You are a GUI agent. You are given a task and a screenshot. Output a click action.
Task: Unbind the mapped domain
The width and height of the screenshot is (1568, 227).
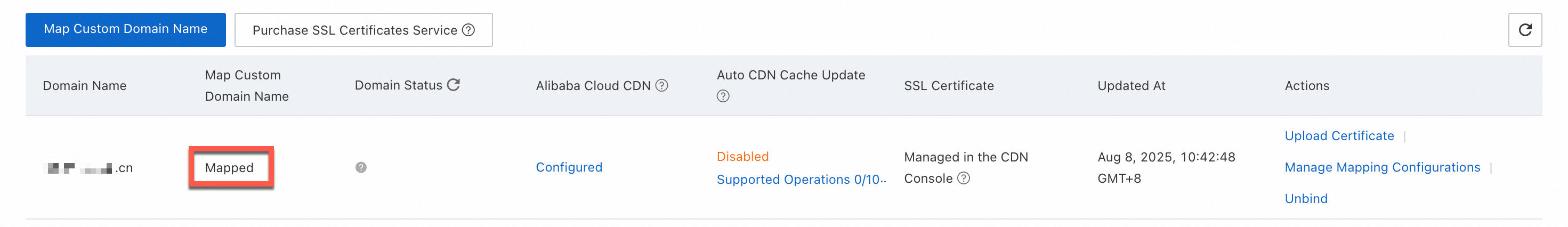(1306, 198)
